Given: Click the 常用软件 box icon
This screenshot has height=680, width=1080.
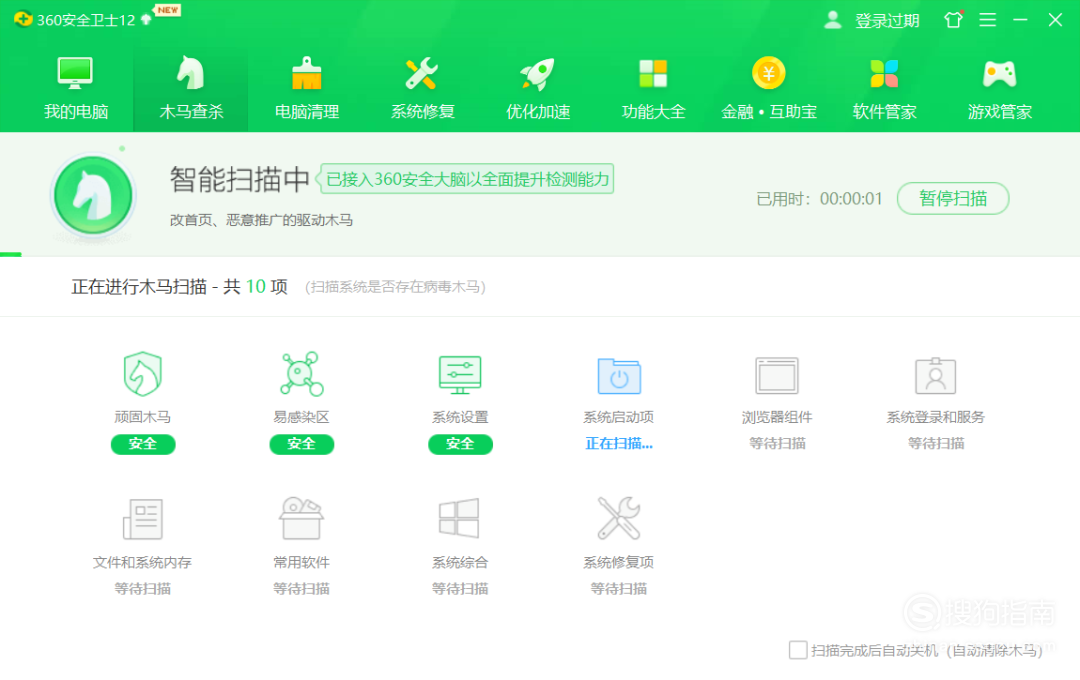Looking at the screenshot, I should pos(301,518).
